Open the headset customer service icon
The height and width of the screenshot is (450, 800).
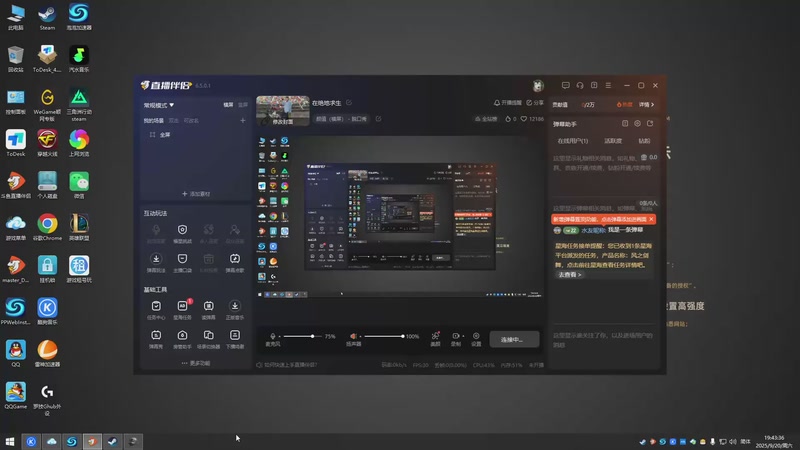(580, 85)
